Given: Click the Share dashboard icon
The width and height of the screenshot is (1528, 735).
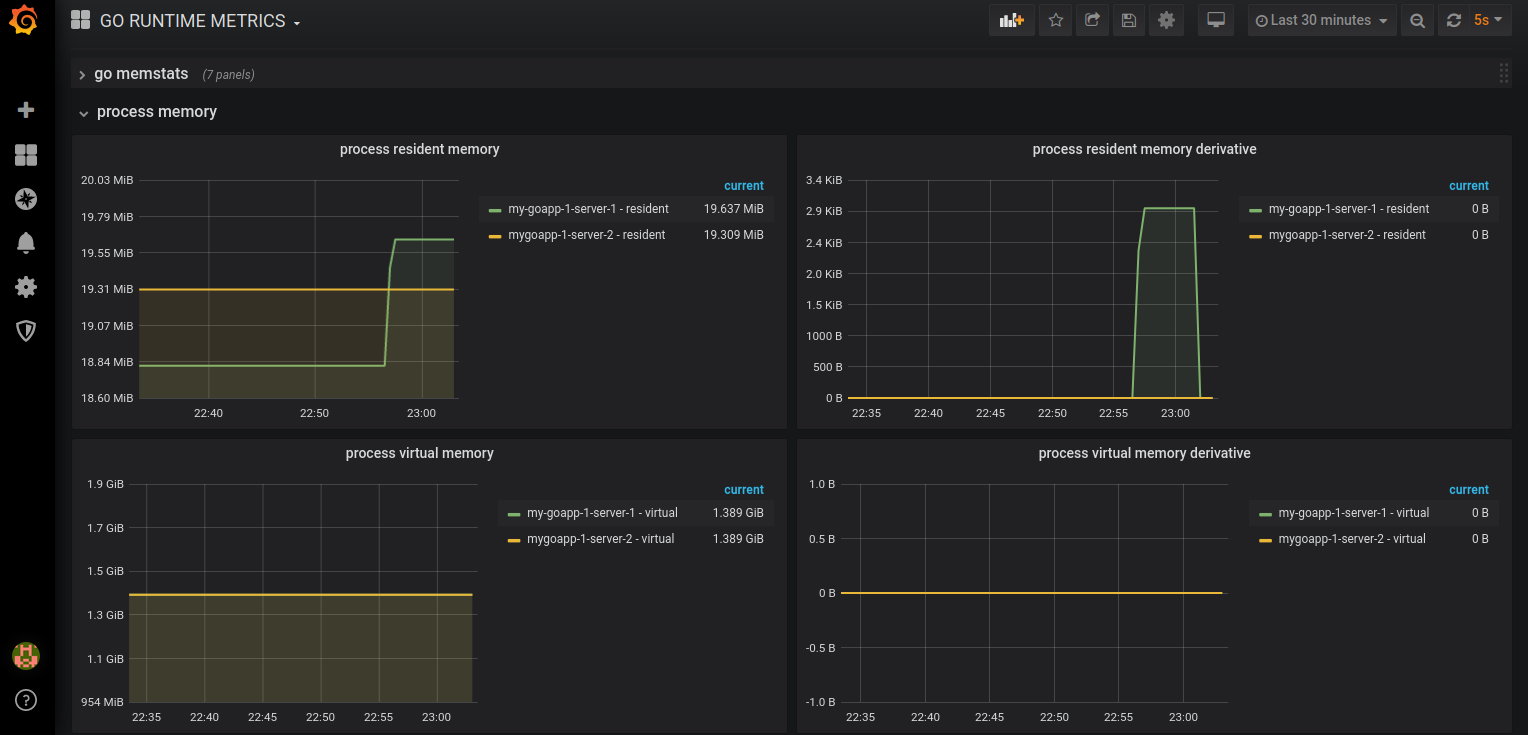Looking at the screenshot, I should point(1093,20).
